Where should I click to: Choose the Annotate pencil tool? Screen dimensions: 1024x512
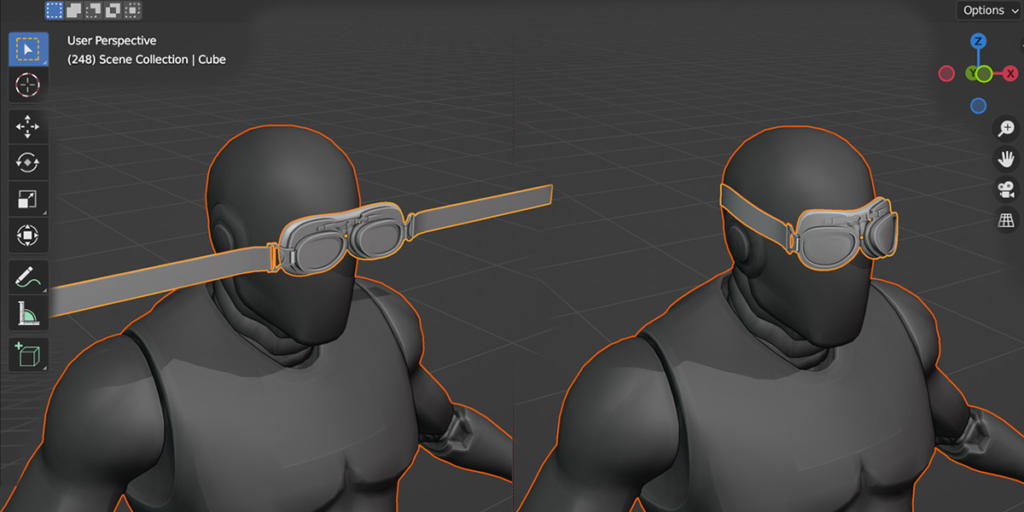28,278
